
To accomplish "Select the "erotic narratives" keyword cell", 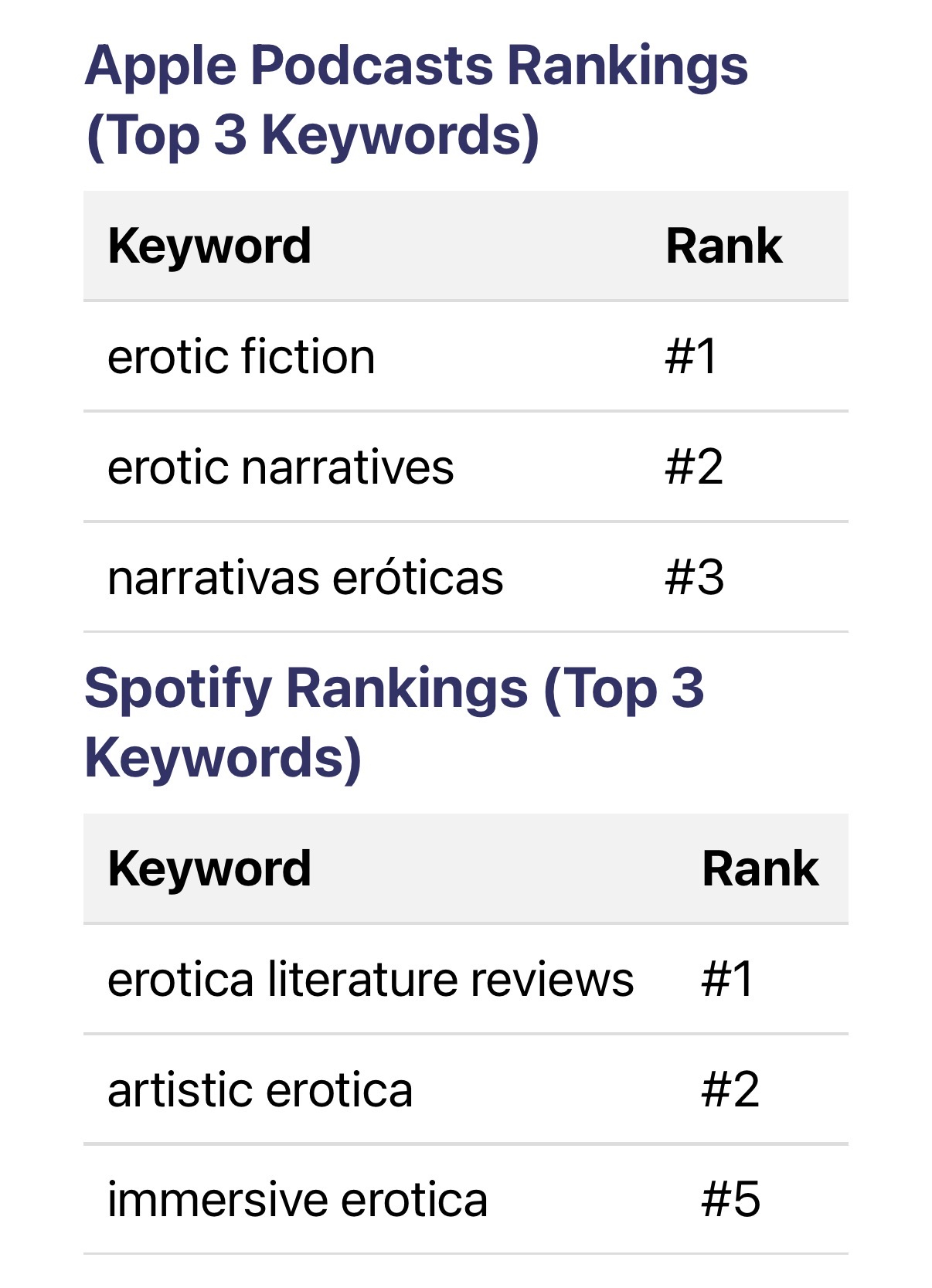I will coord(281,467).
